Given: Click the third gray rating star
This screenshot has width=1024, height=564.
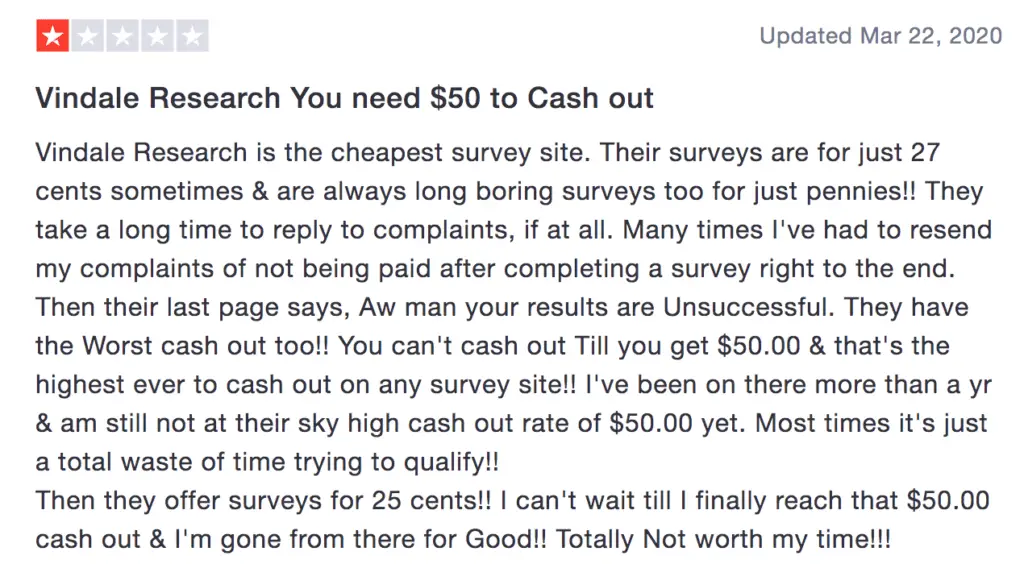Looking at the screenshot, I should point(122,36).
